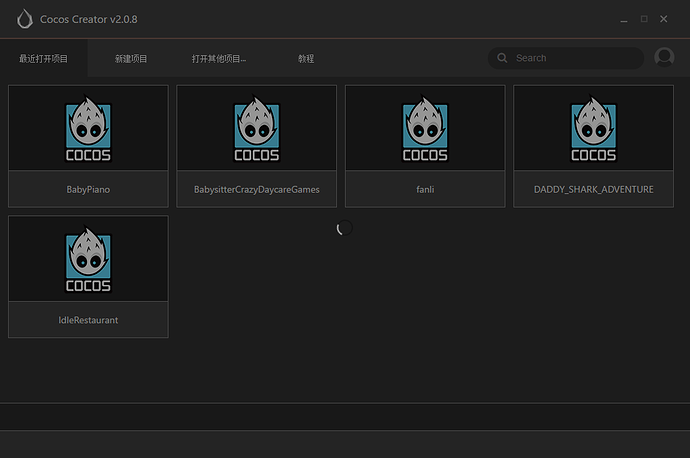Click the BabysitterCrazyDaycareGames name label

point(257,190)
